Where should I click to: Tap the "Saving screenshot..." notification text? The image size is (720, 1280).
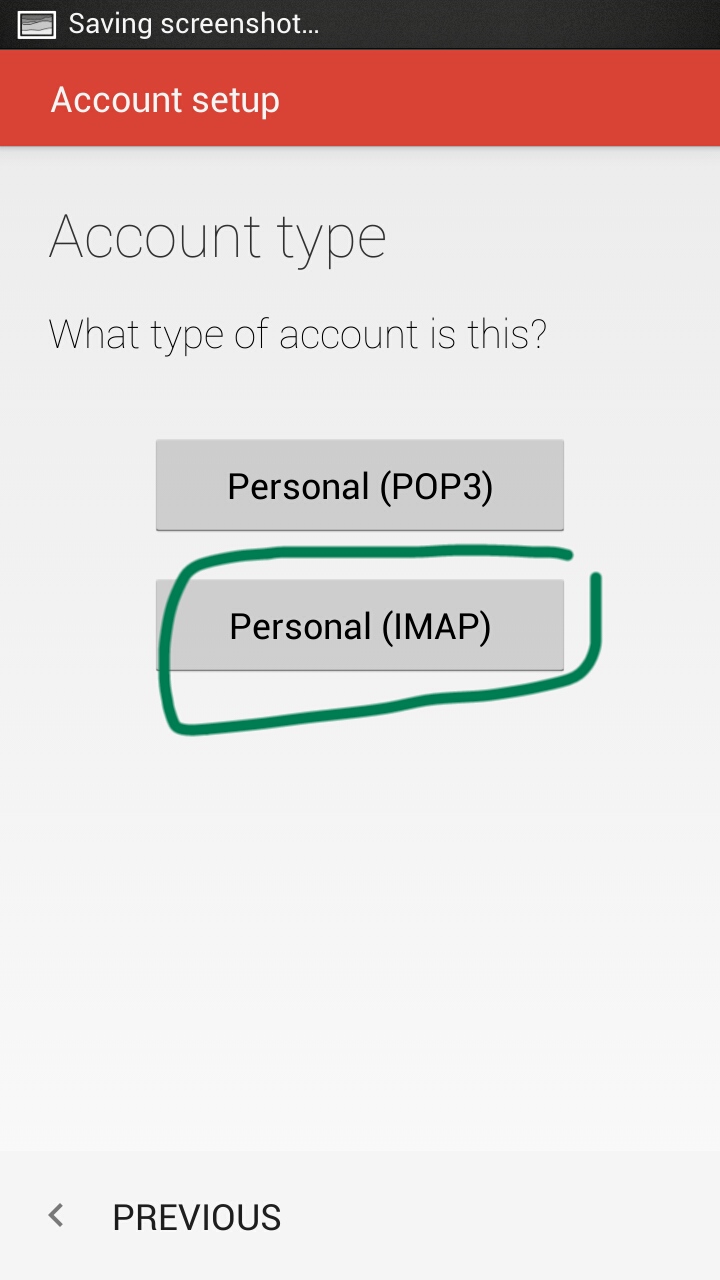point(194,24)
